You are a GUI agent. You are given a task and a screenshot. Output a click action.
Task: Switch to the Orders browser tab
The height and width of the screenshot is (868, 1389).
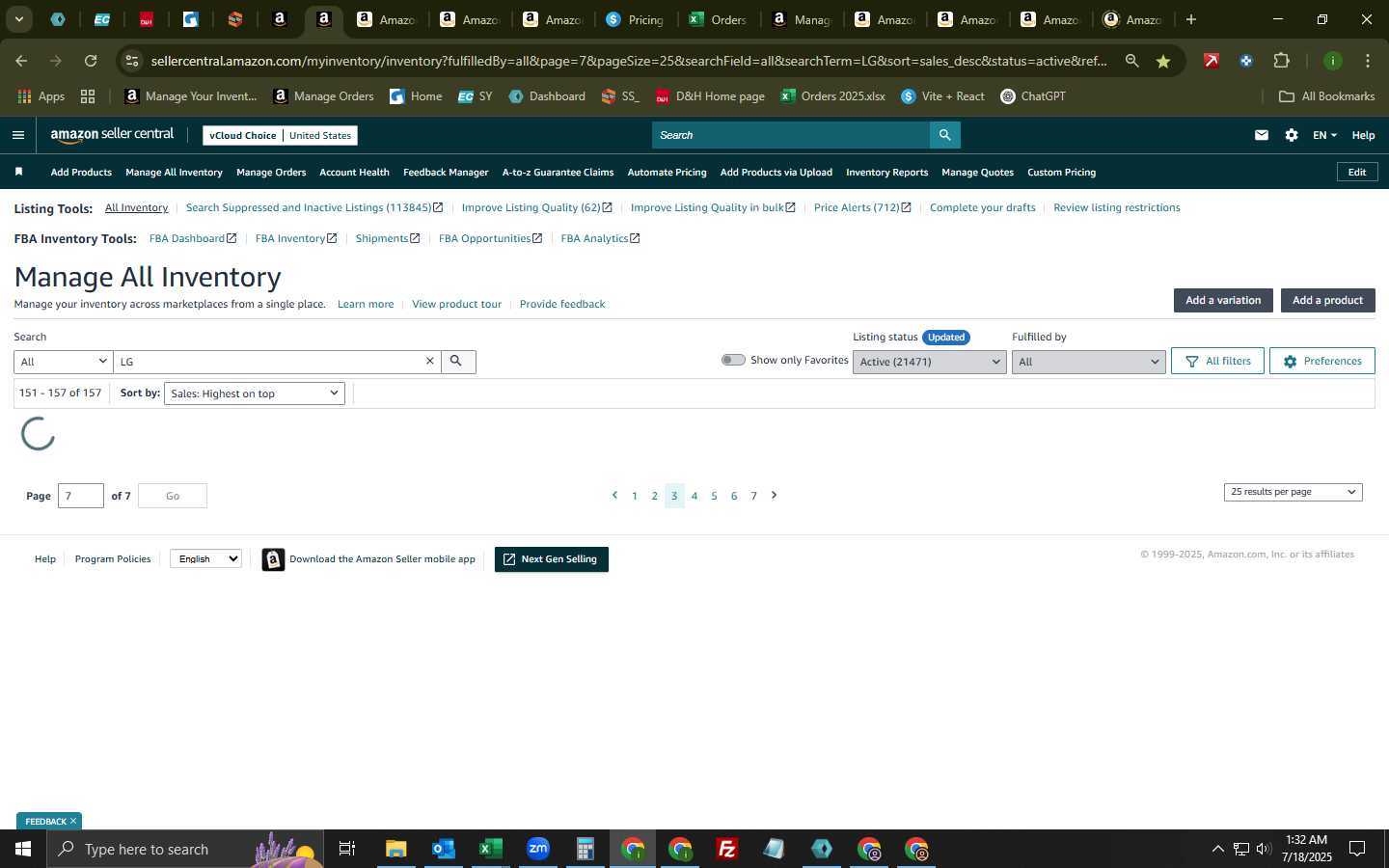tap(717, 19)
